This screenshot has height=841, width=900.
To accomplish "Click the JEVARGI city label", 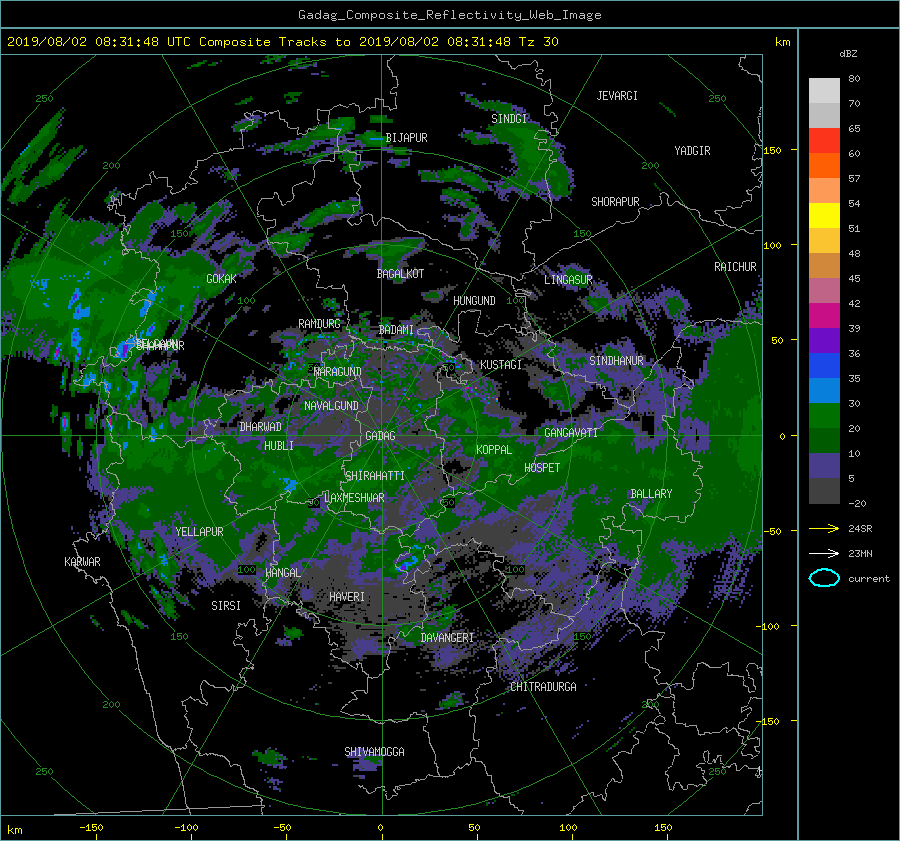I will click(617, 96).
